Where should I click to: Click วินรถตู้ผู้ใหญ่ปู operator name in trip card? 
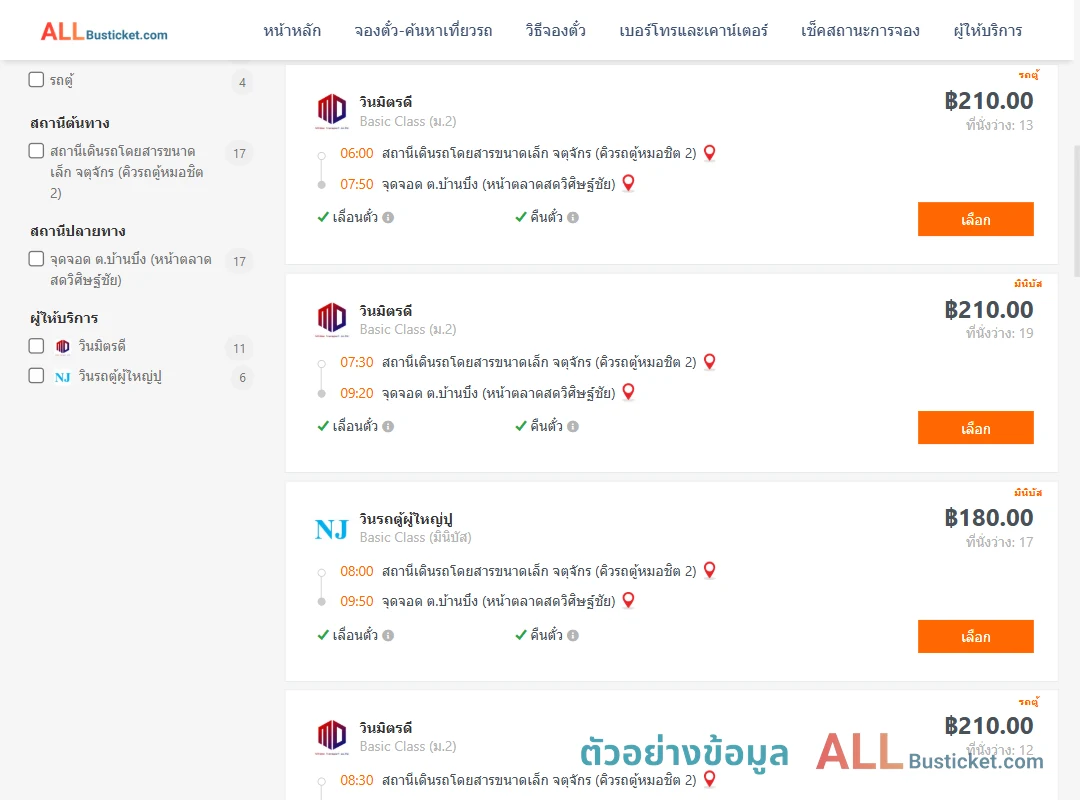[x=406, y=519]
